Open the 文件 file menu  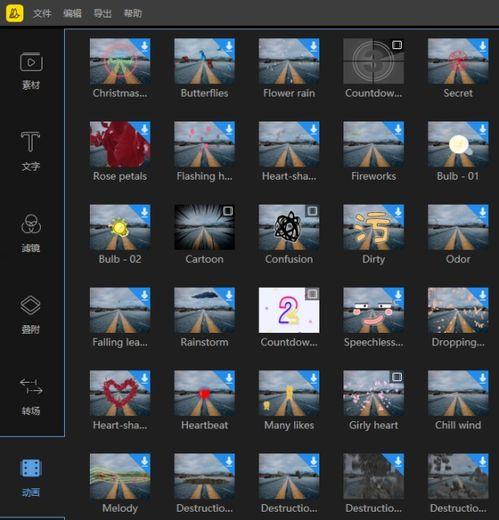42,13
